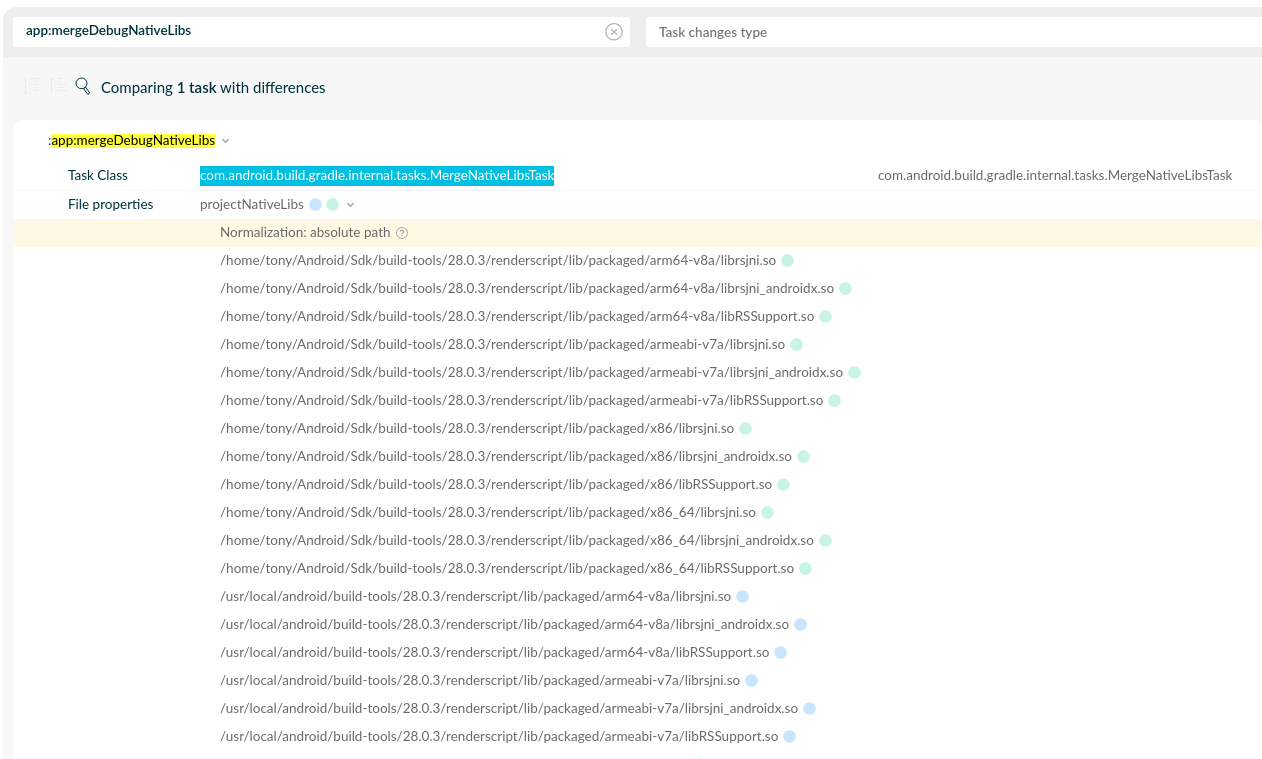Click the right-side MergeNativeLibsTask class value
Image resolution: width=1262 pixels, height=759 pixels.
[1054, 175]
